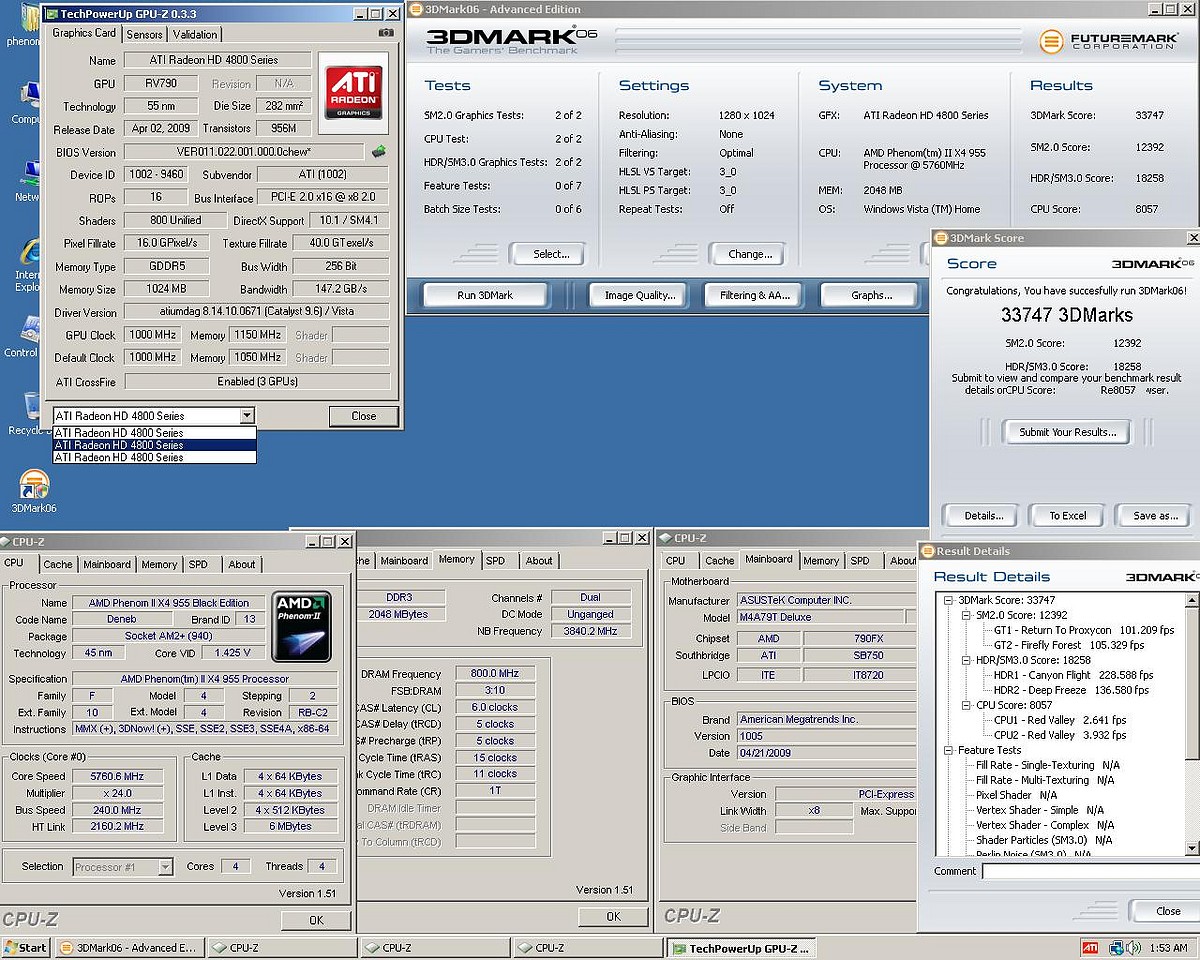The height and width of the screenshot is (960, 1200).
Task: Switch to 3DMark06 in the taskbar
Action: [128, 948]
